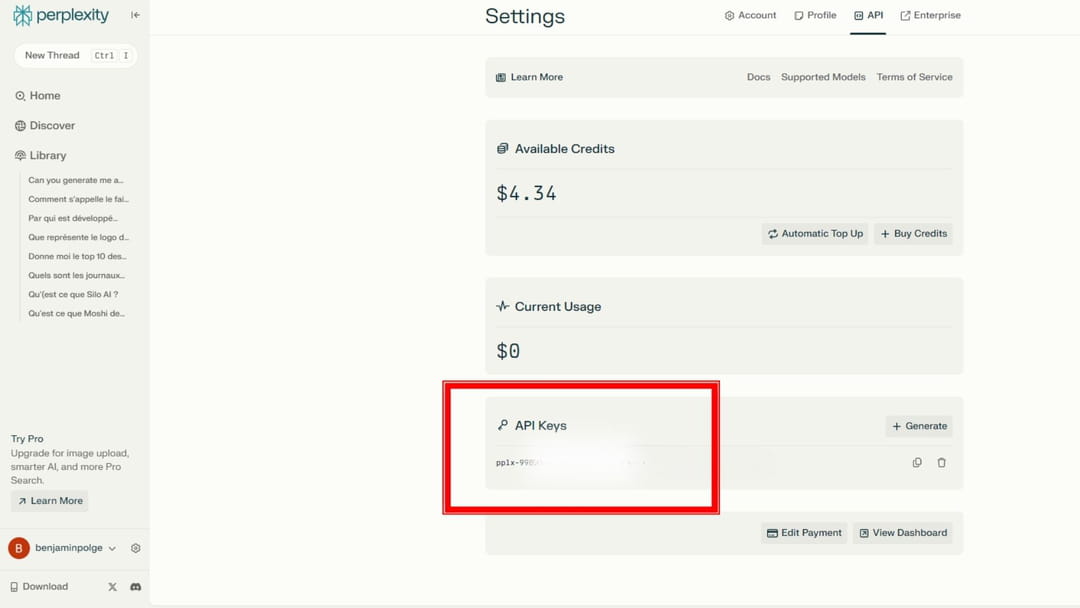This screenshot has height=608, width=1080.
Task: Click View Dashboard button
Action: pyautogui.click(x=902, y=533)
